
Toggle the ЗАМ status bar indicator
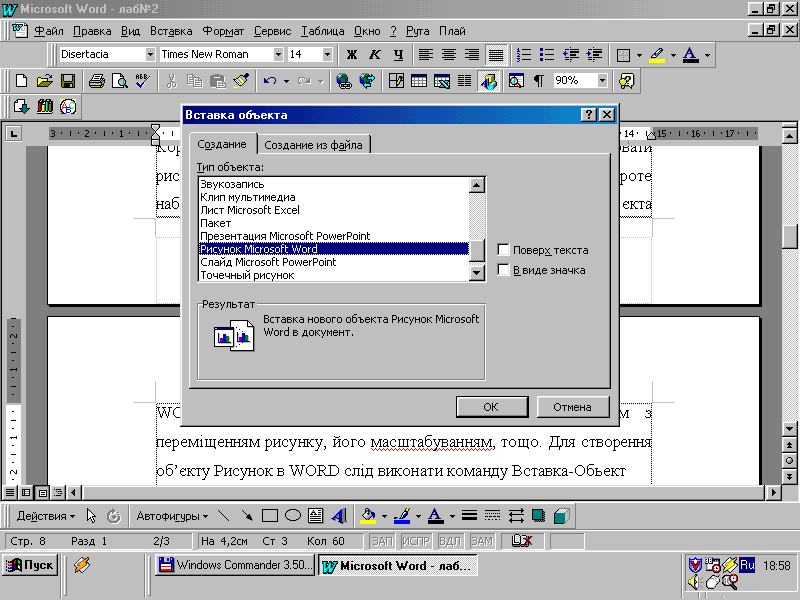[x=482, y=541]
